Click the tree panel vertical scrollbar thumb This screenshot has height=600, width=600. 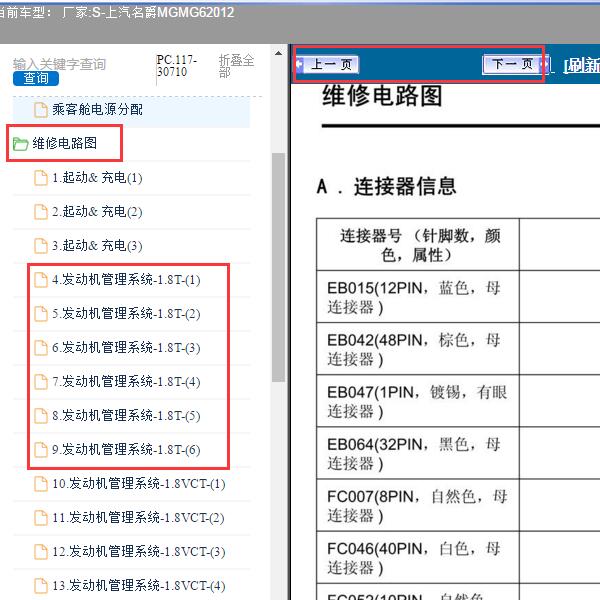pos(279,267)
